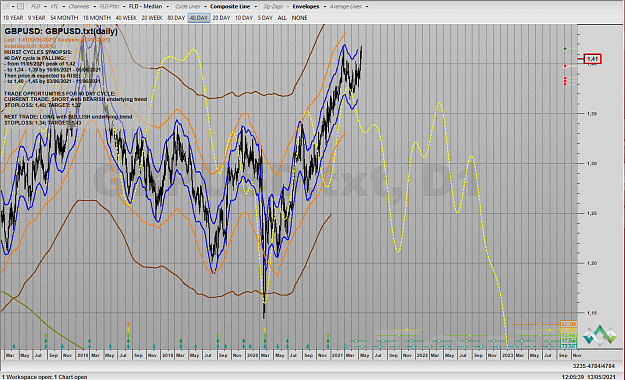The height and width of the screenshot is (380, 625).
Task: Expand the Envelopes dropdown arrow
Action: [x=324, y=6]
